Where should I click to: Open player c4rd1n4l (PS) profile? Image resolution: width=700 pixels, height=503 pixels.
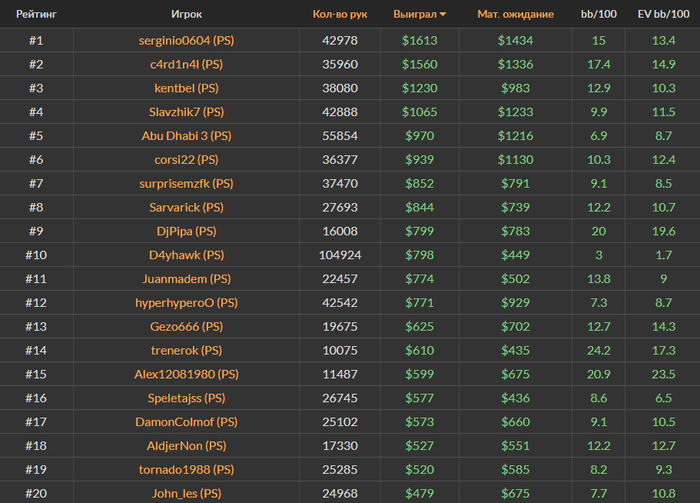pos(187,64)
